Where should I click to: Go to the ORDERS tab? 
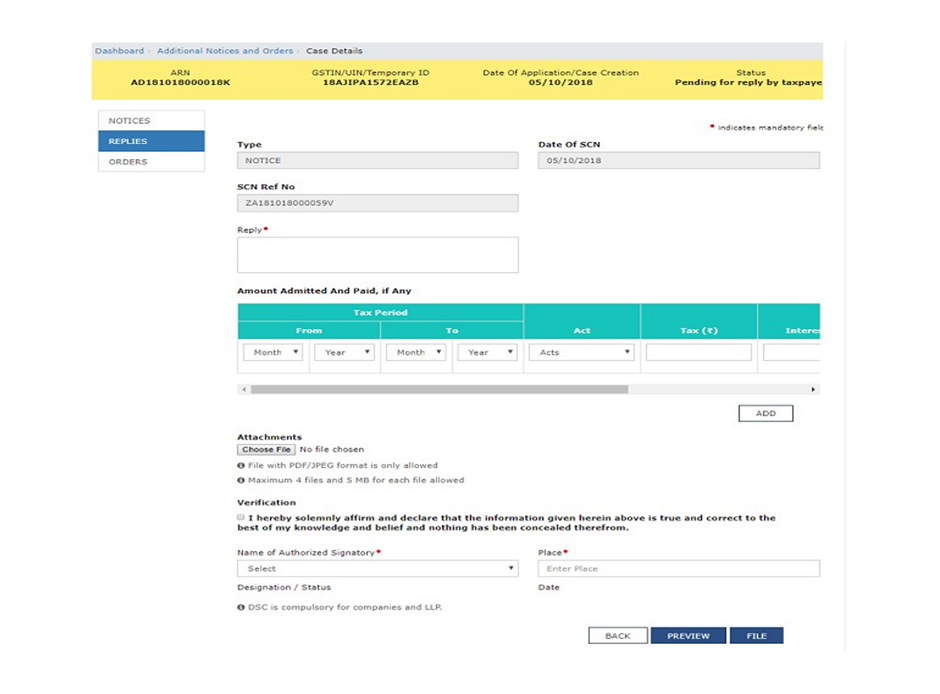(151, 162)
